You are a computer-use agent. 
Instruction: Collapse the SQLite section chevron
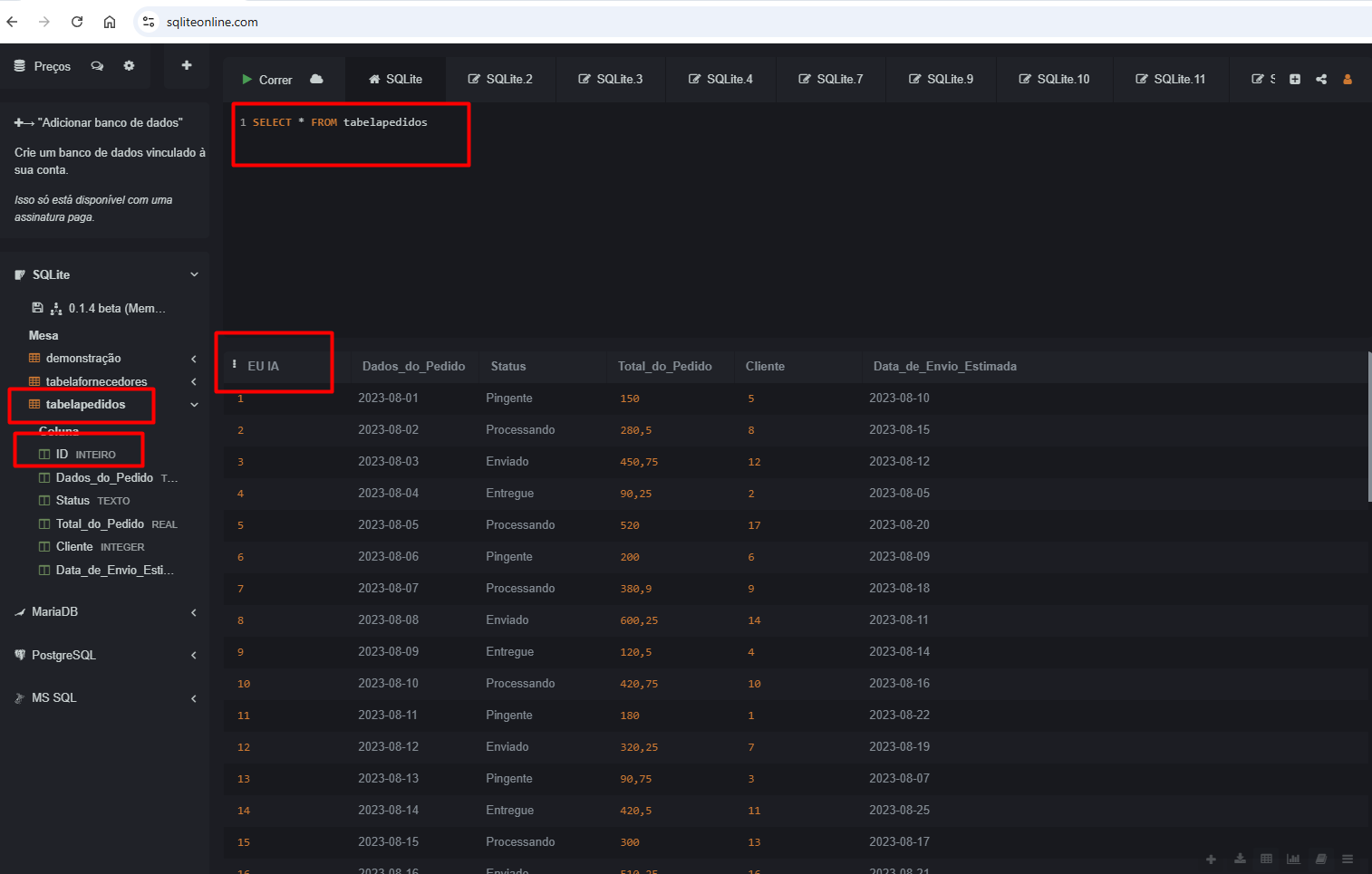(194, 274)
